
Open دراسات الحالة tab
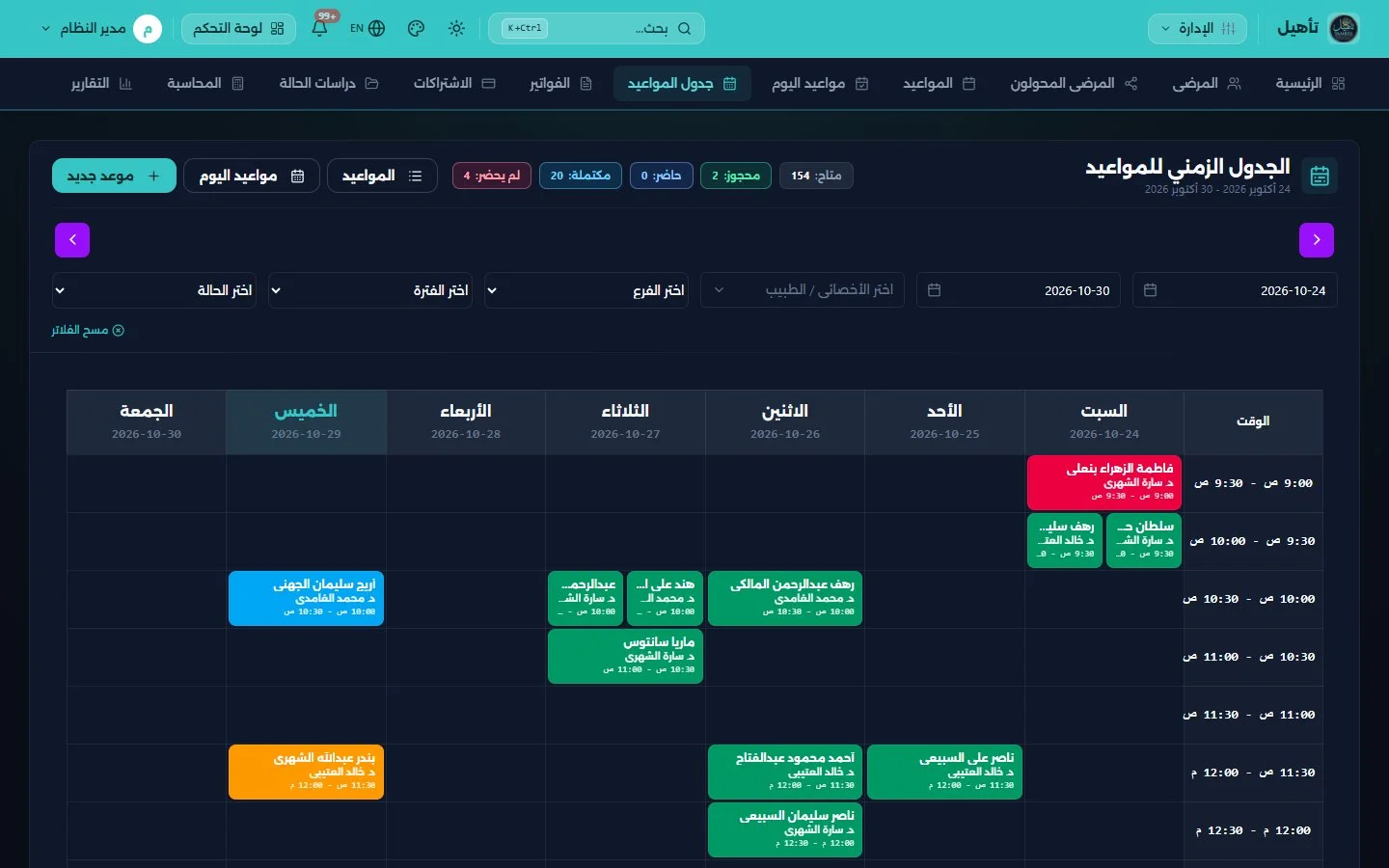(x=329, y=83)
